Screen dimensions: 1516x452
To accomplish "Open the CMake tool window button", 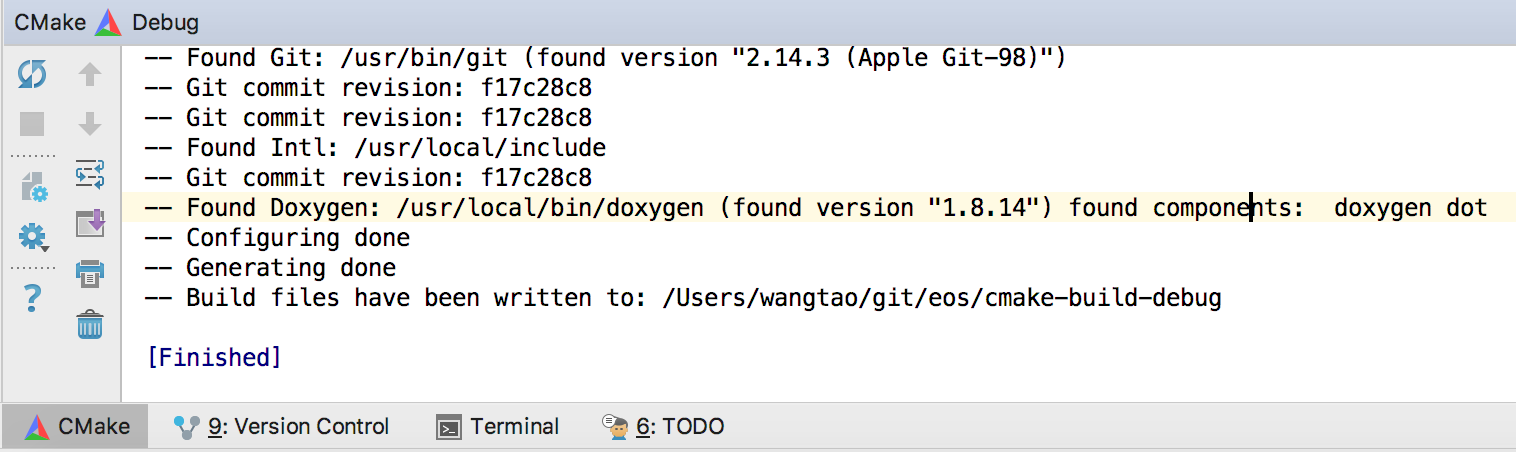I will [x=77, y=426].
